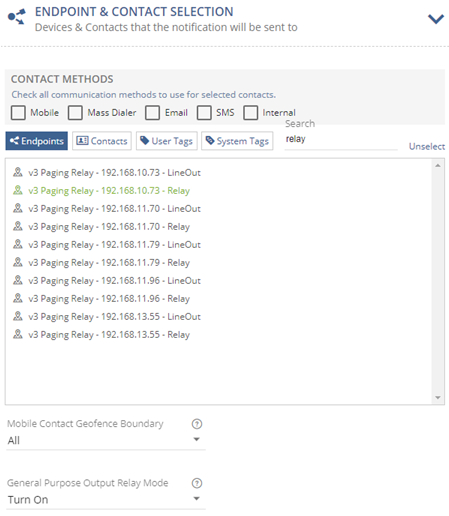Switch to the Endpoints tab
The height and width of the screenshot is (516, 449).
(37, 141)
